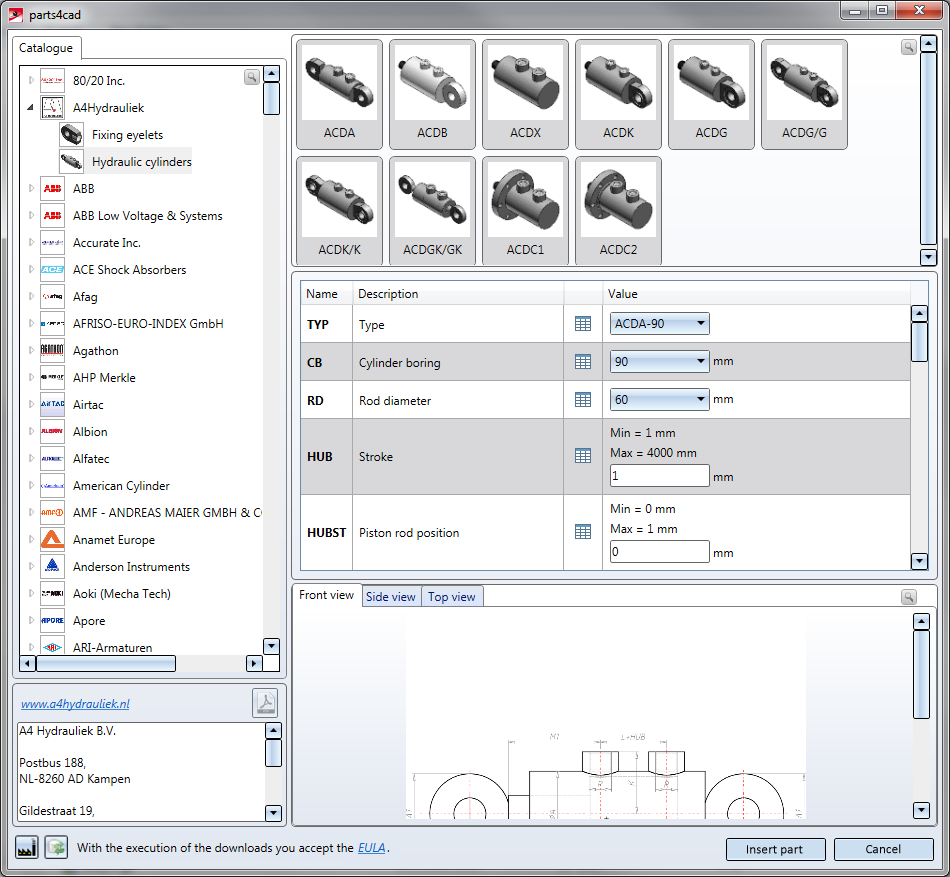950x877 pixels.
Task: Click the catalogue tree scroll down arrow
Action: coord(271,646)
